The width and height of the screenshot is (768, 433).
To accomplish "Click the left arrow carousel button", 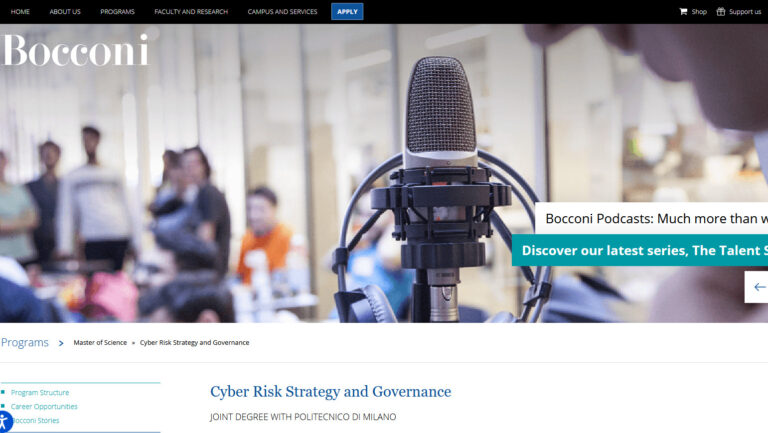I will pyautogui.click(x=757, y=287).
